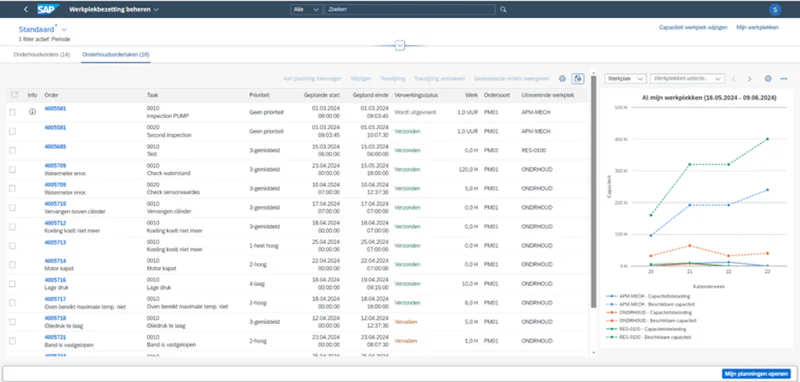Switch to Onderhoudsorders (14) tab
The image size is (800, 382).
coord(42,54)
